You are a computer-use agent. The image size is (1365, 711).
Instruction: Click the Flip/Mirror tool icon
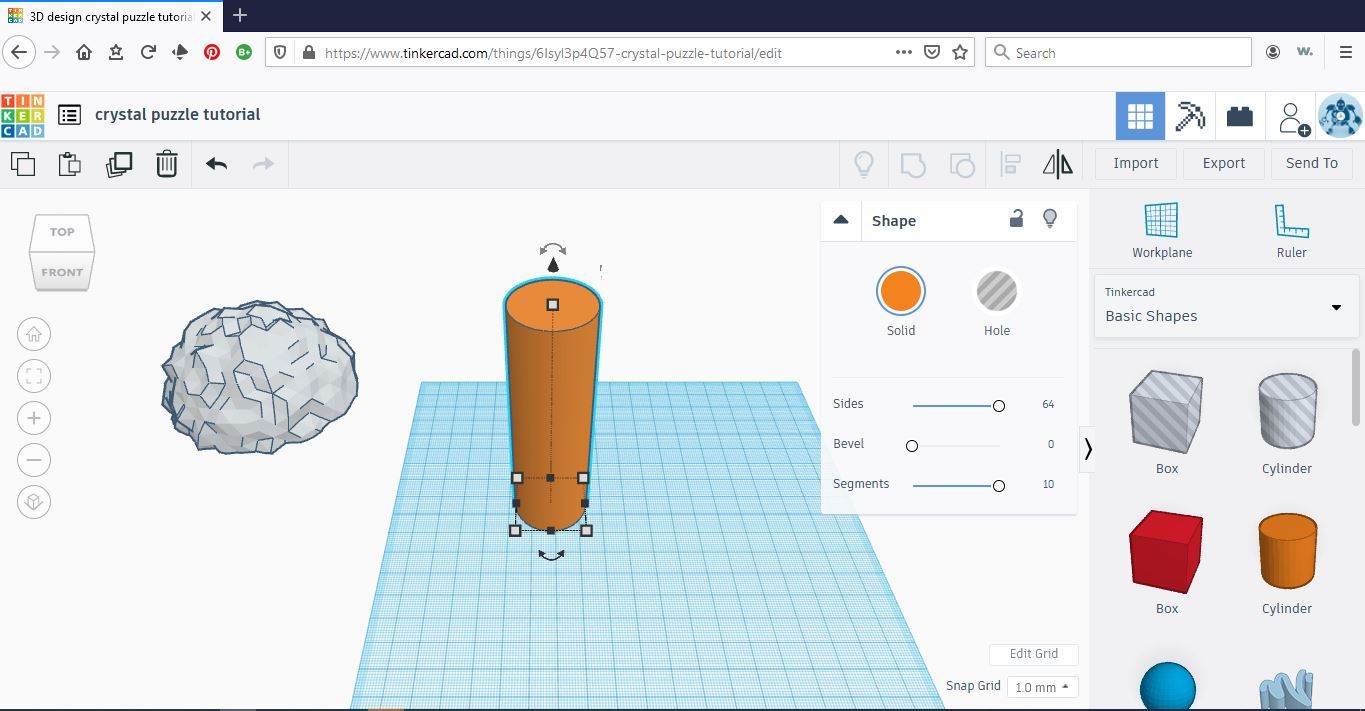pyautogui.click(x=1058, y=164)
